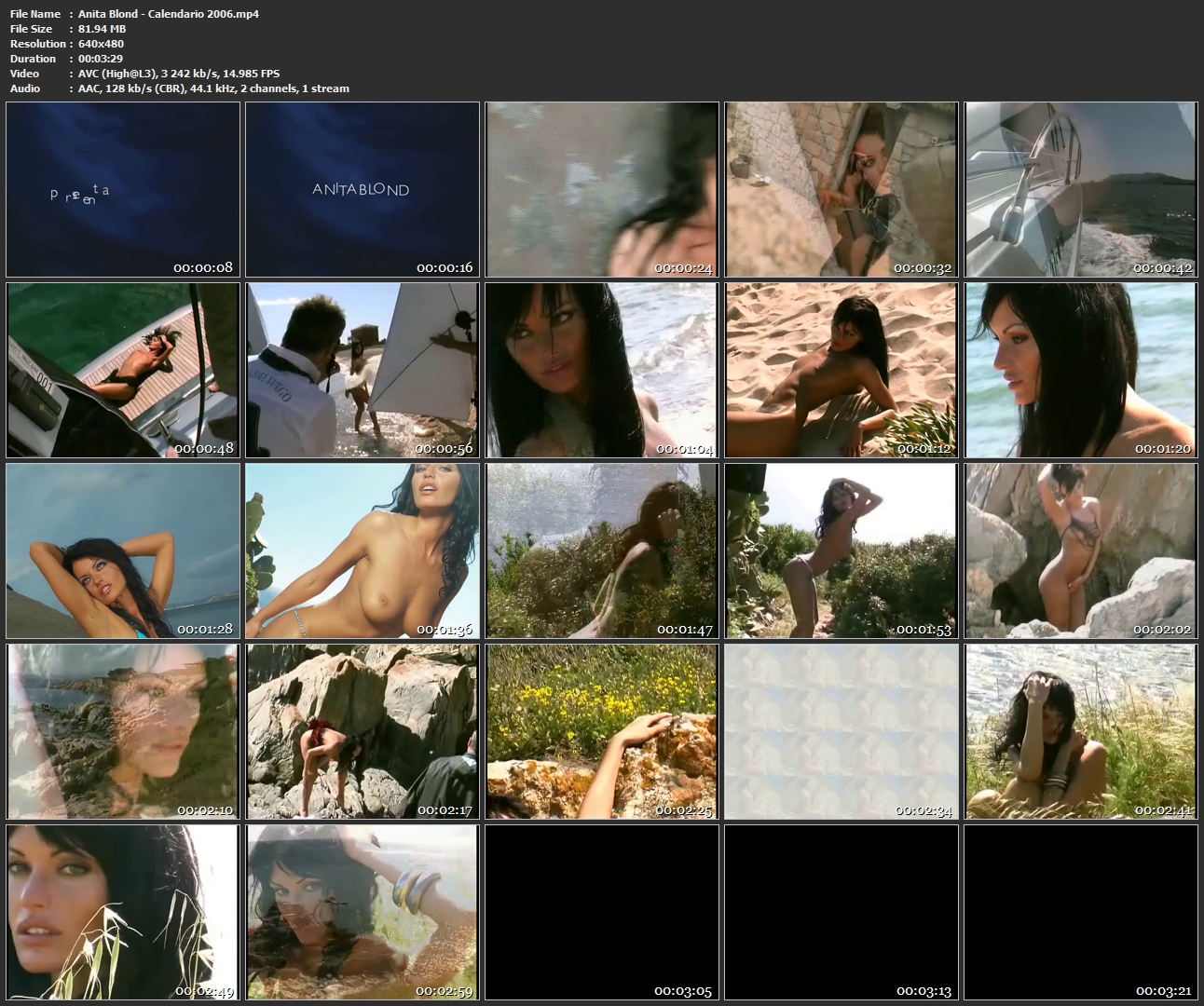1204x1006 pixels.
Task: Click the black frame at 00:03:05
Action: pos(602,912)
